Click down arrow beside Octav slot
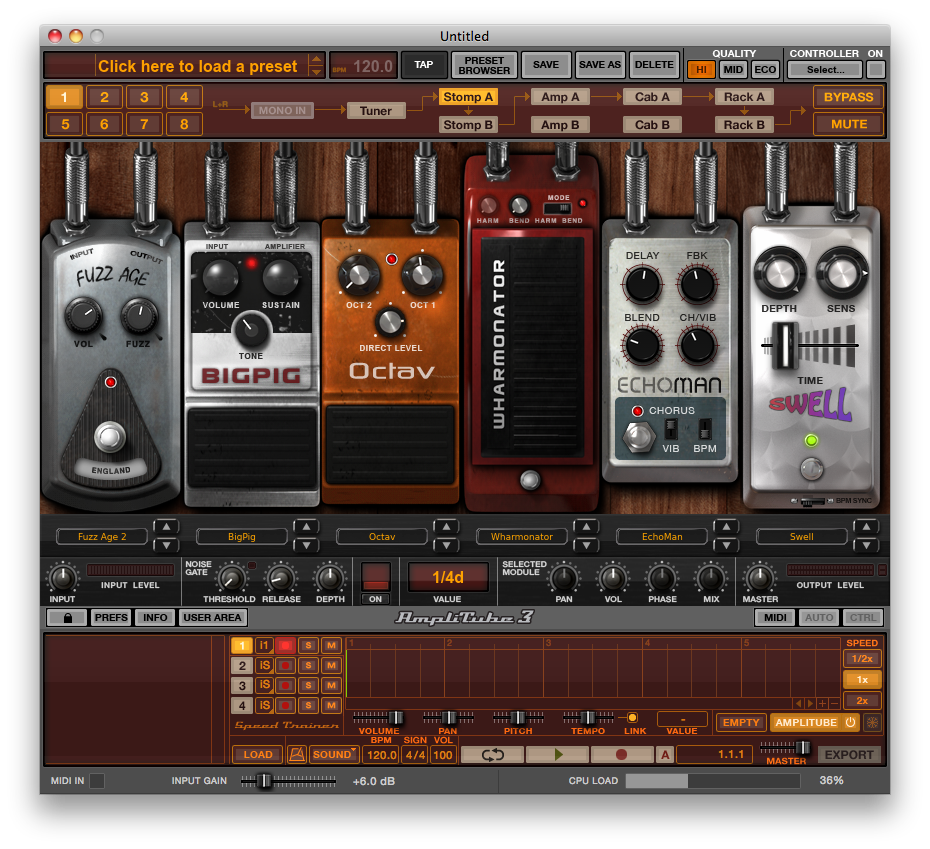 point(446,545)
